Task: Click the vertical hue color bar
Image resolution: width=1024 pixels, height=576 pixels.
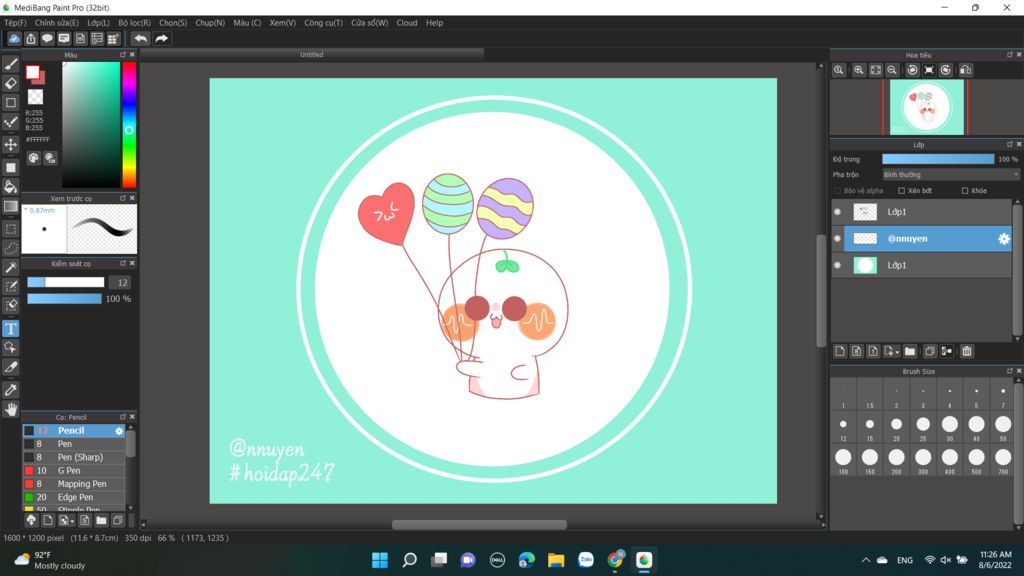Action: [x=129, y=125]
